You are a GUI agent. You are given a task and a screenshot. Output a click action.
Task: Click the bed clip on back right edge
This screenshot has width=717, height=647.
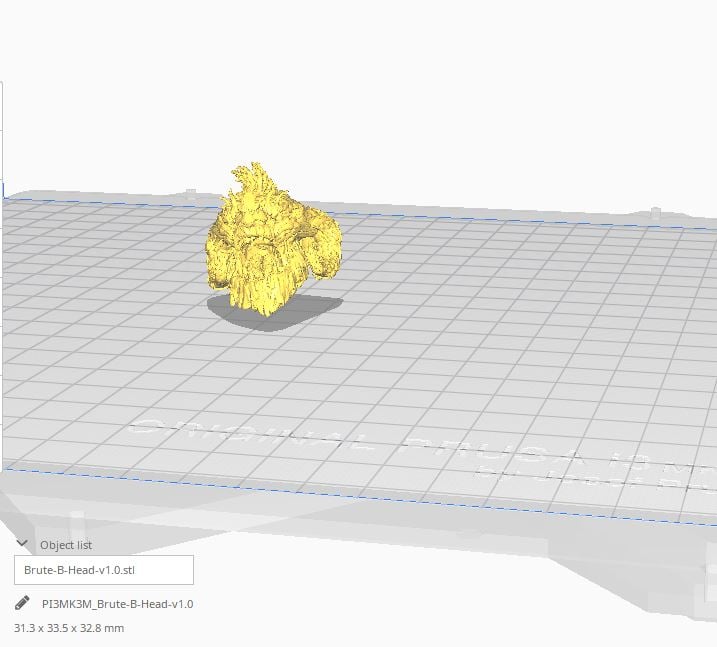[x=655, y=213]
